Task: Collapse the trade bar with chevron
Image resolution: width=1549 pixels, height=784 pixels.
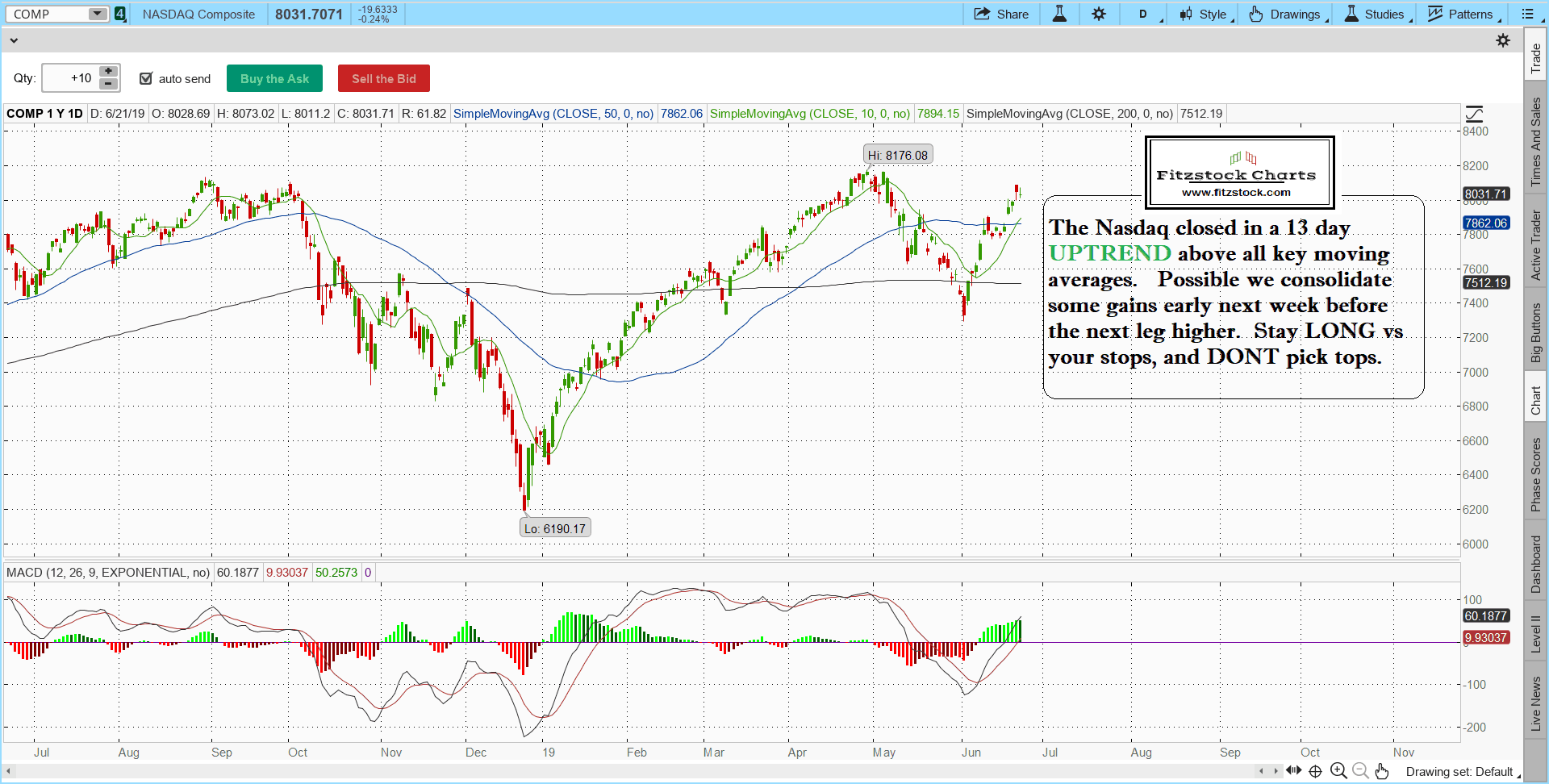Action: click(x=14, y=40)
